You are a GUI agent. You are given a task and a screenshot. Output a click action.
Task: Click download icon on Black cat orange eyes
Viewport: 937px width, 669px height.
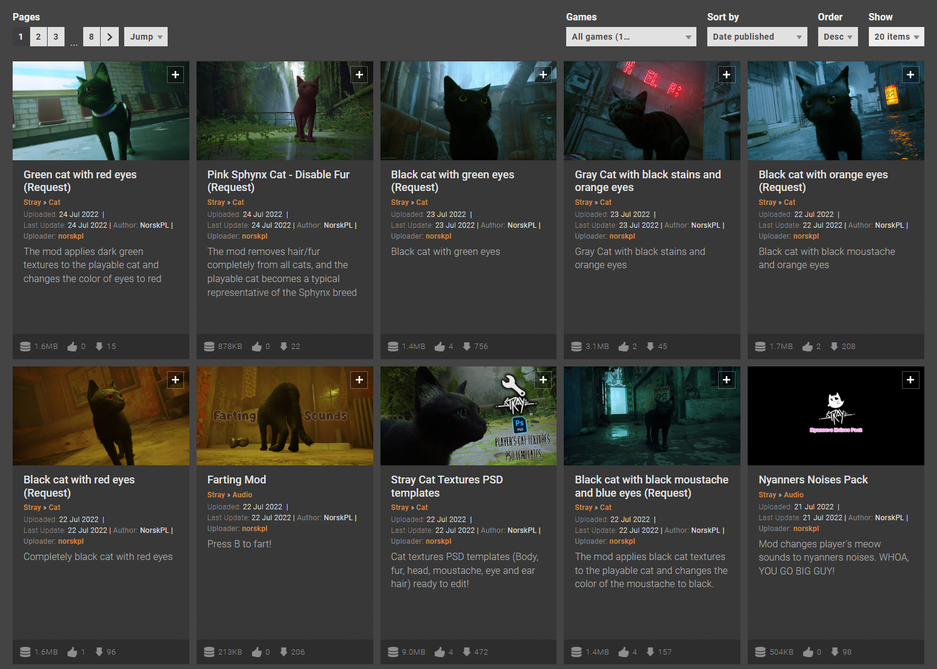coord(836,347)
